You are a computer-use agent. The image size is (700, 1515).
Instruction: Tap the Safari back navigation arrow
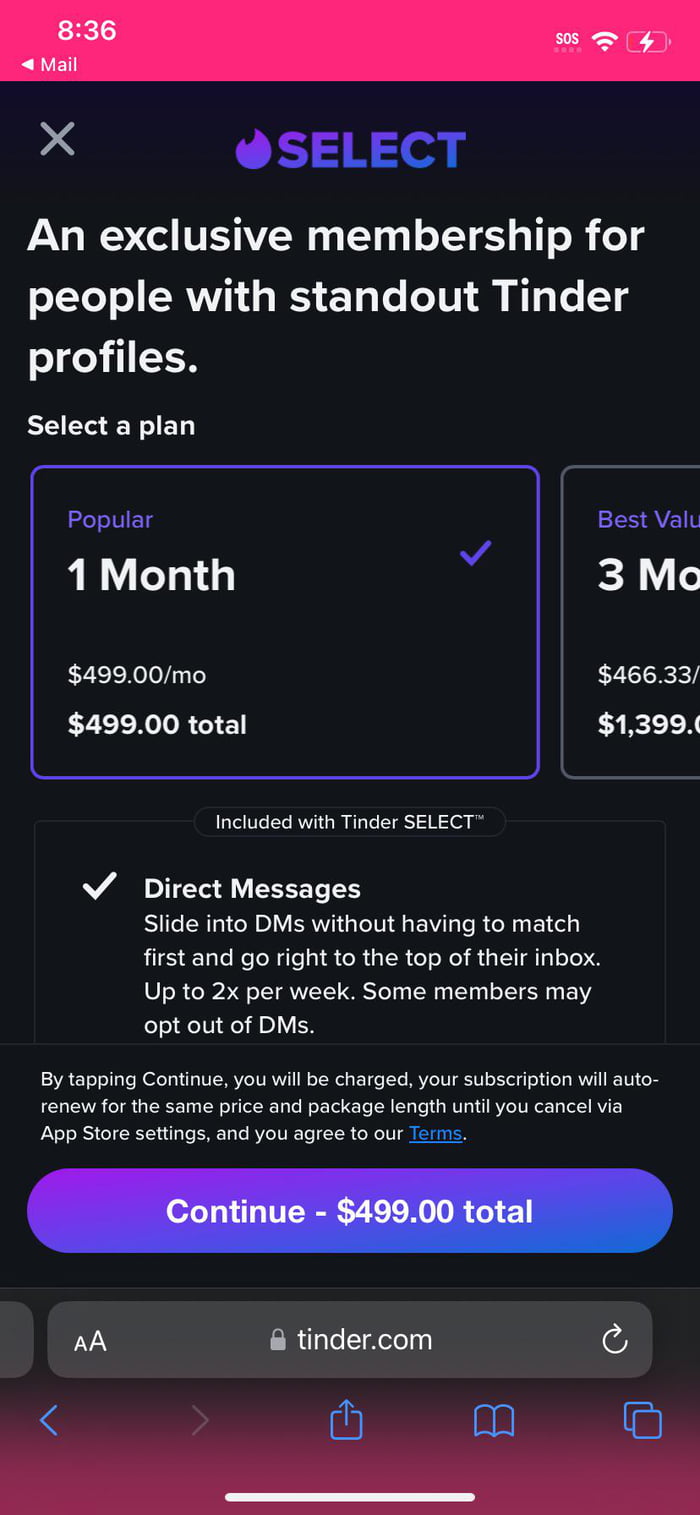(48, 1420)
